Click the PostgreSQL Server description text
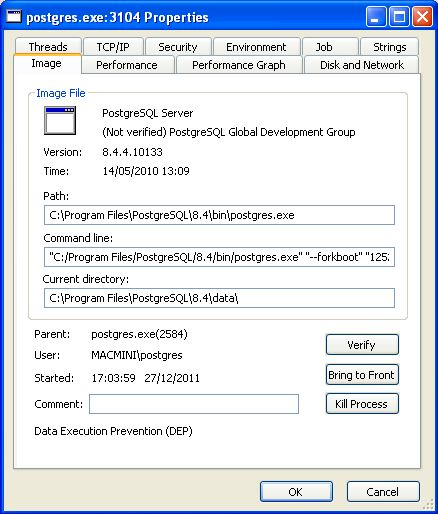Image resolution: width=438 pixels, height=514 pixels. click(x=147, y=113)
